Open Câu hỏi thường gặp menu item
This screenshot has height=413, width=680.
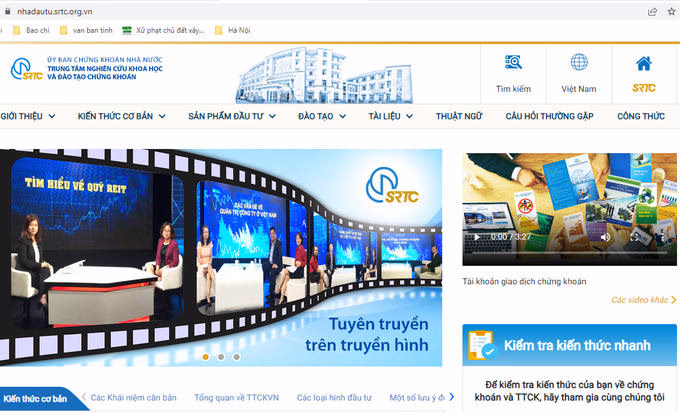point(549,116)
